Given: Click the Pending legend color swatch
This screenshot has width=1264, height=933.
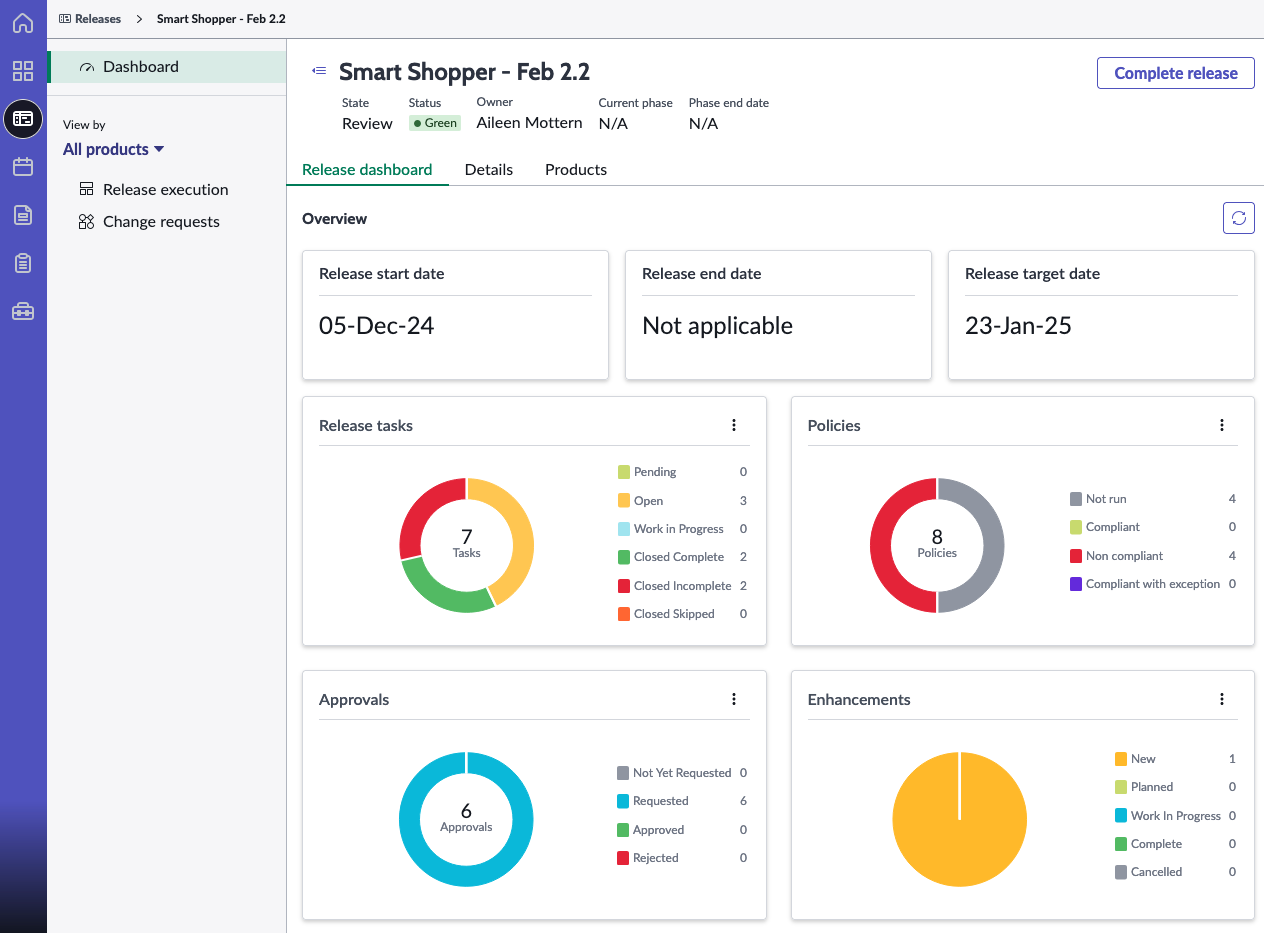Looking at the screenshot, I should tap(624, 472).
